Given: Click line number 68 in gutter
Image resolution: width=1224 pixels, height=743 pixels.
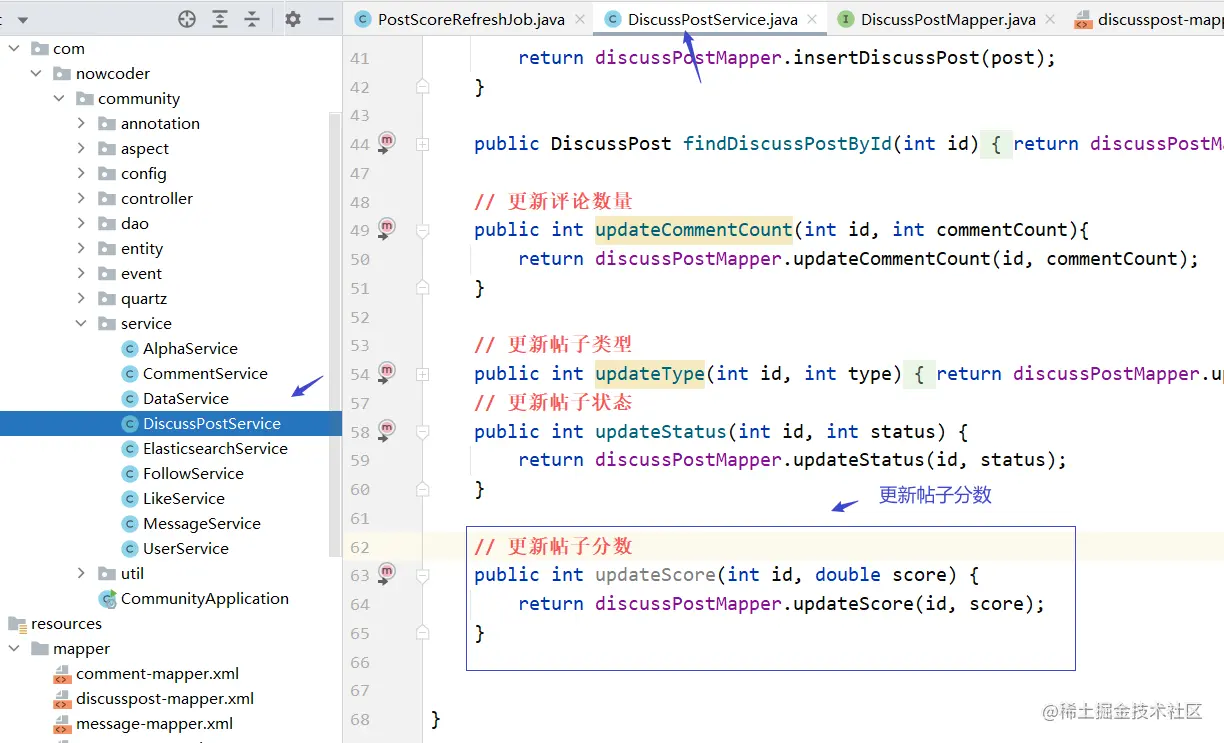Looking at the screenshot, I should coord(360,719).
